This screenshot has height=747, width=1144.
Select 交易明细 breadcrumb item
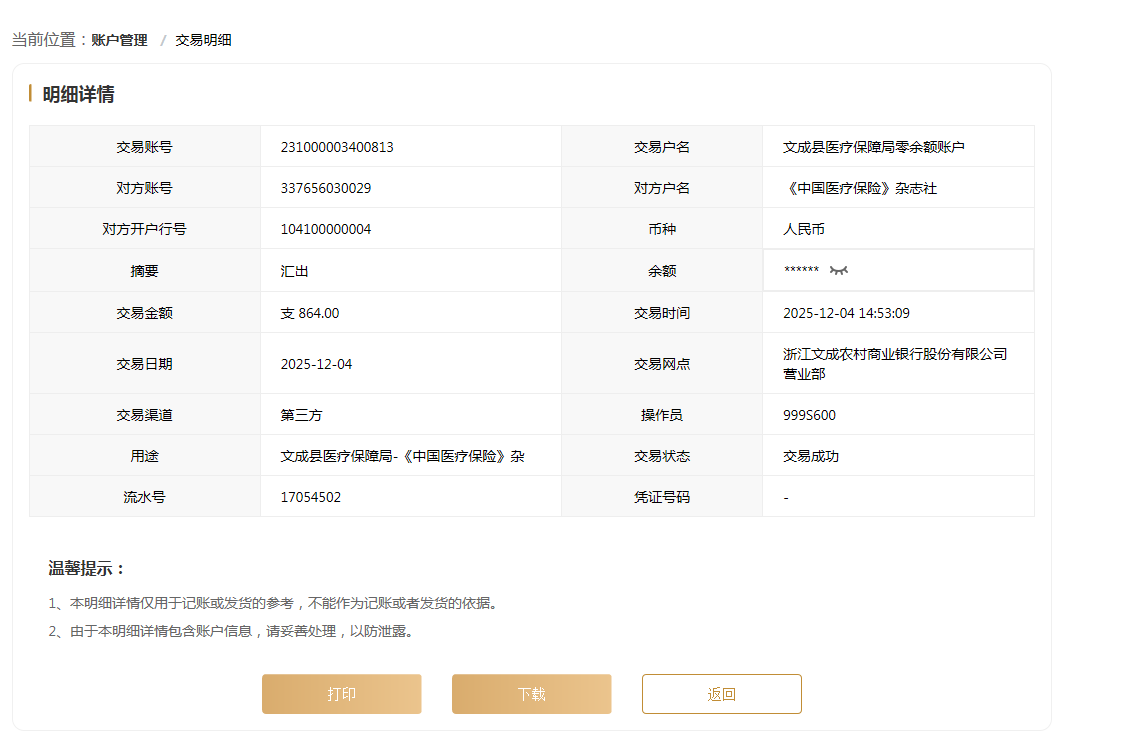tap(203, 40)
